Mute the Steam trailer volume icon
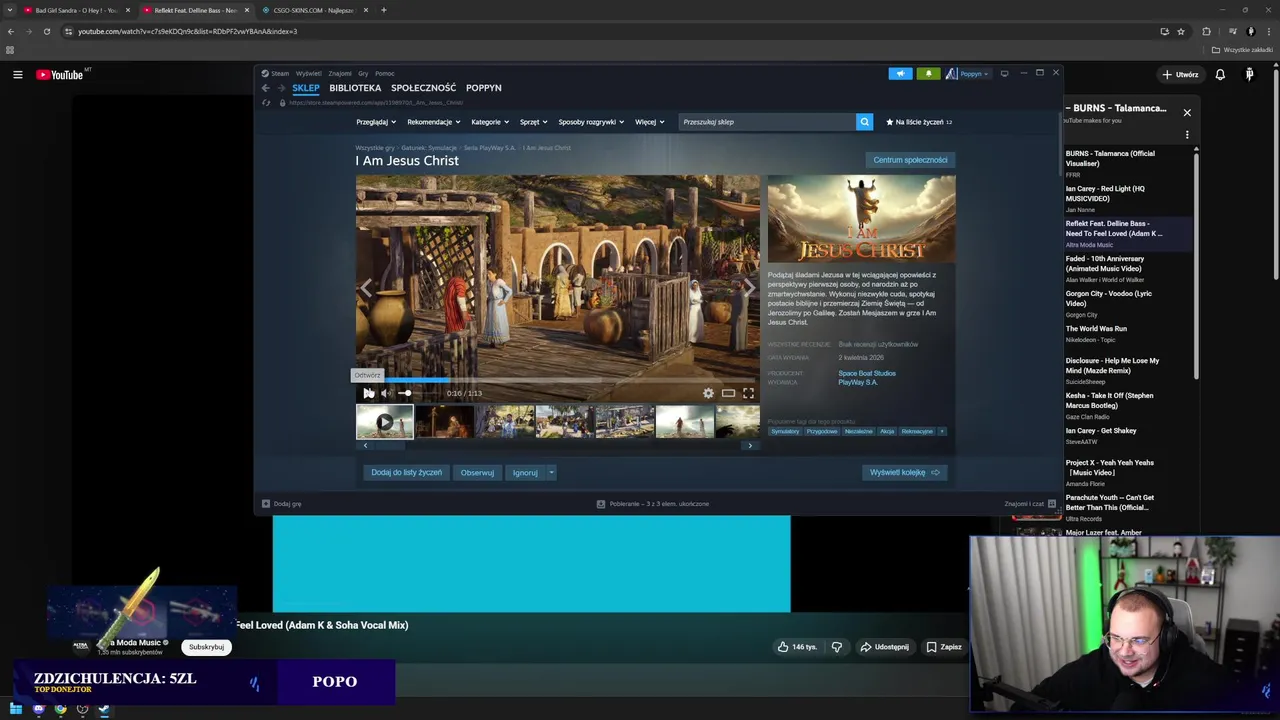The width and height of the screenshot is (1280, 720). 386,393
